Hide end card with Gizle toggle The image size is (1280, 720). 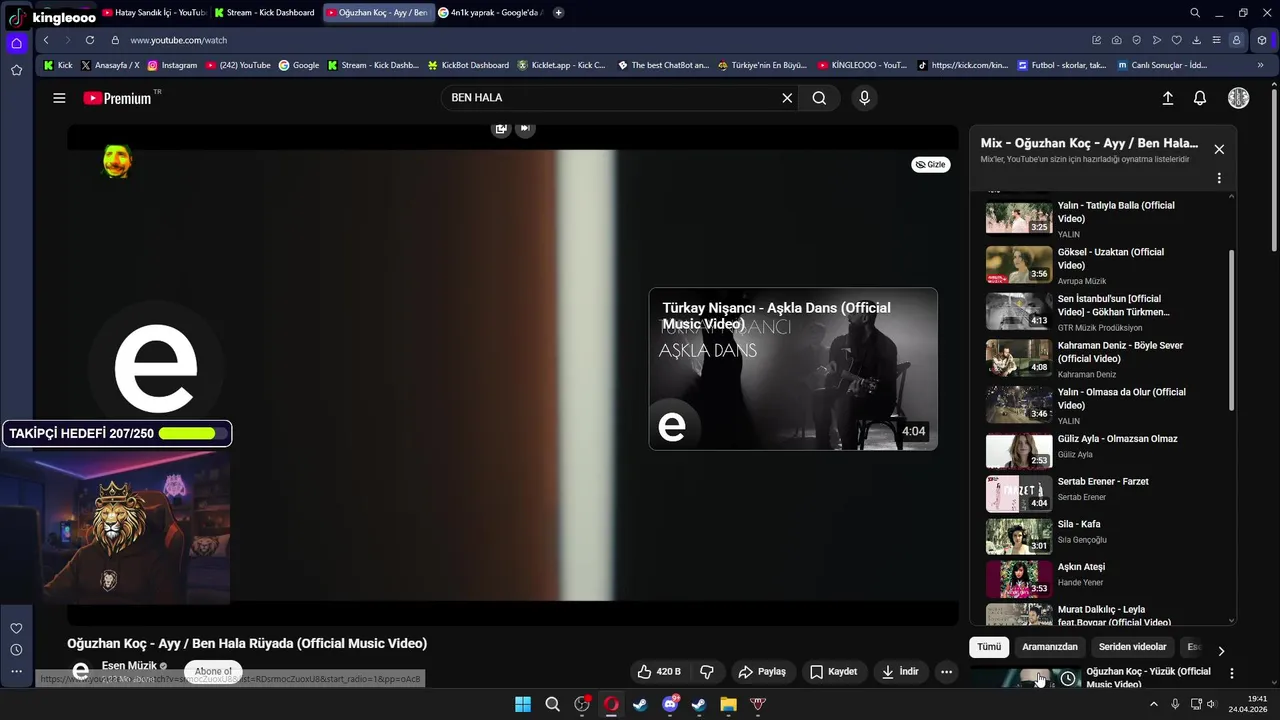coord(931,164)
